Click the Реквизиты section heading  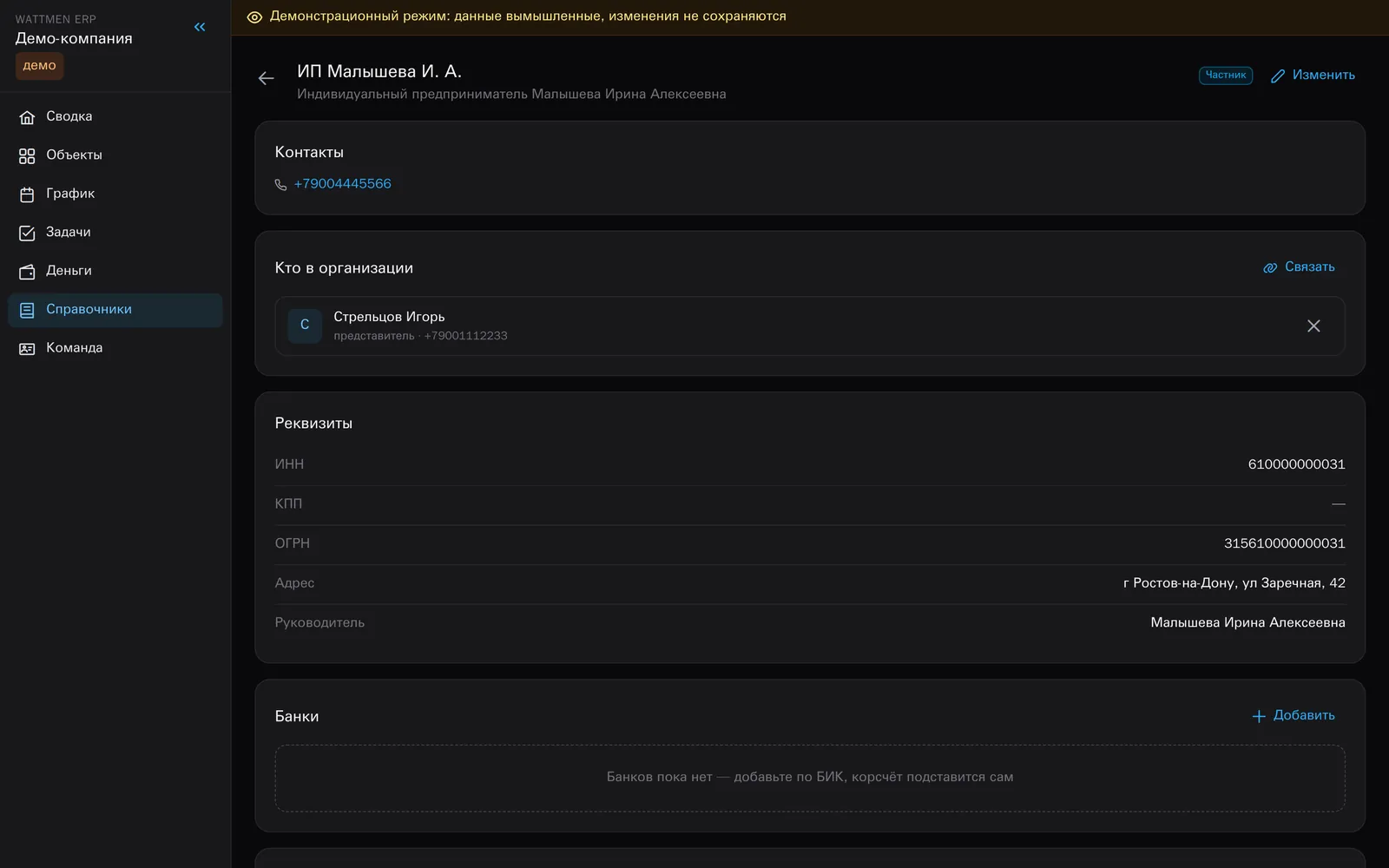(313, 424)
